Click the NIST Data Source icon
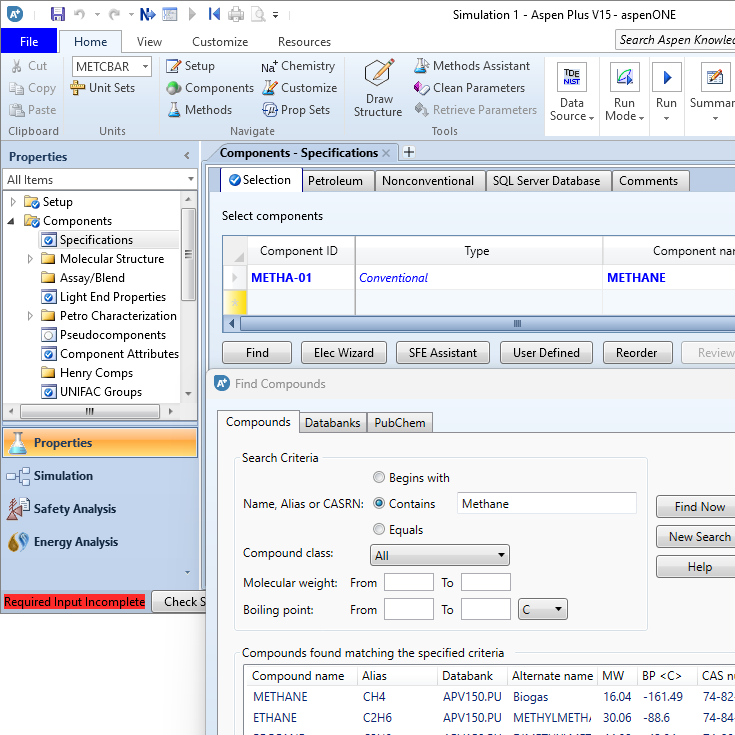The width and height of the screenshot is (735, 735). click(572, 78)
